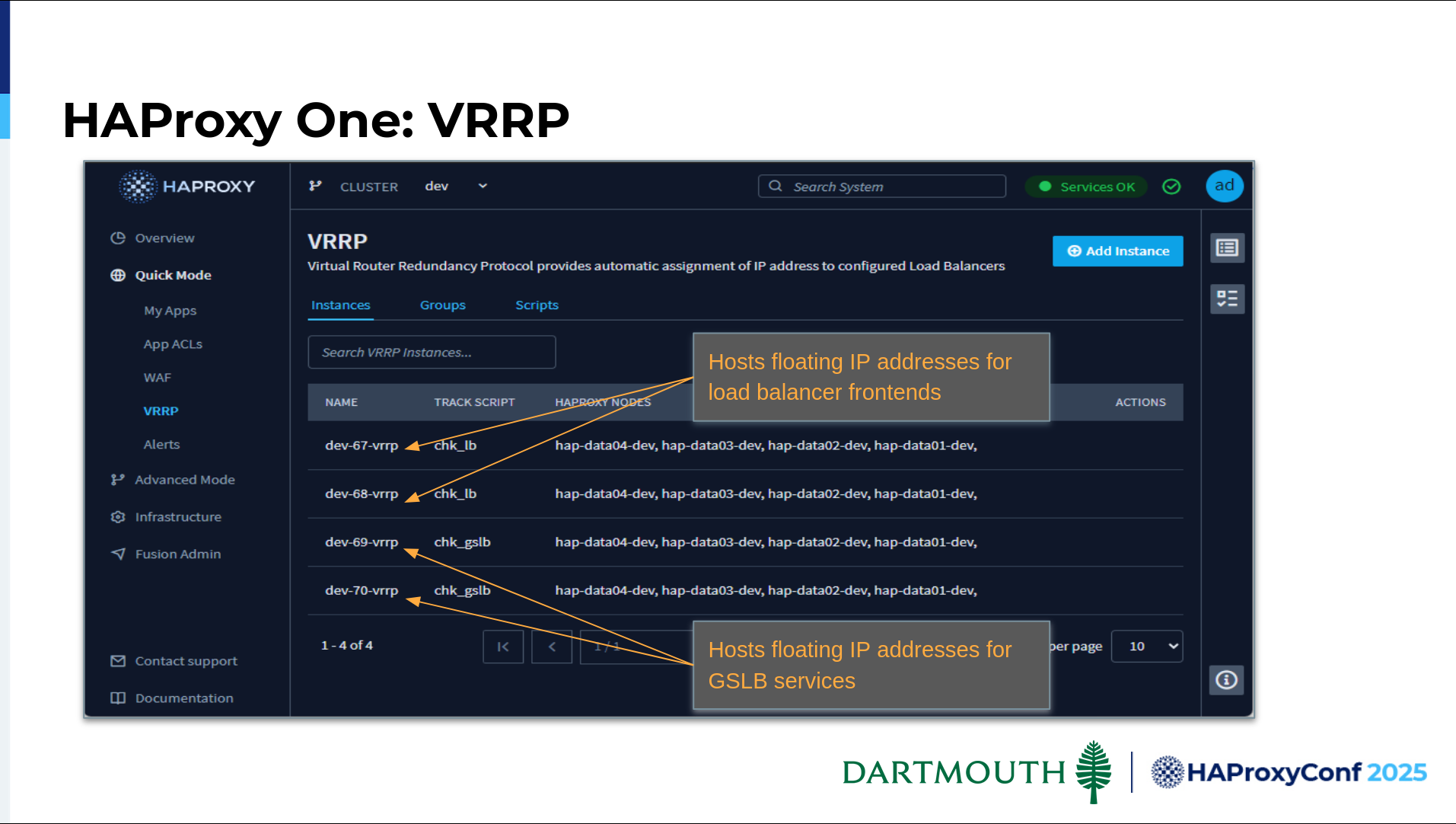This screenshot has width=1456, height=824.
Task: Sort by NAME column header
Action: tap(341, 402)
